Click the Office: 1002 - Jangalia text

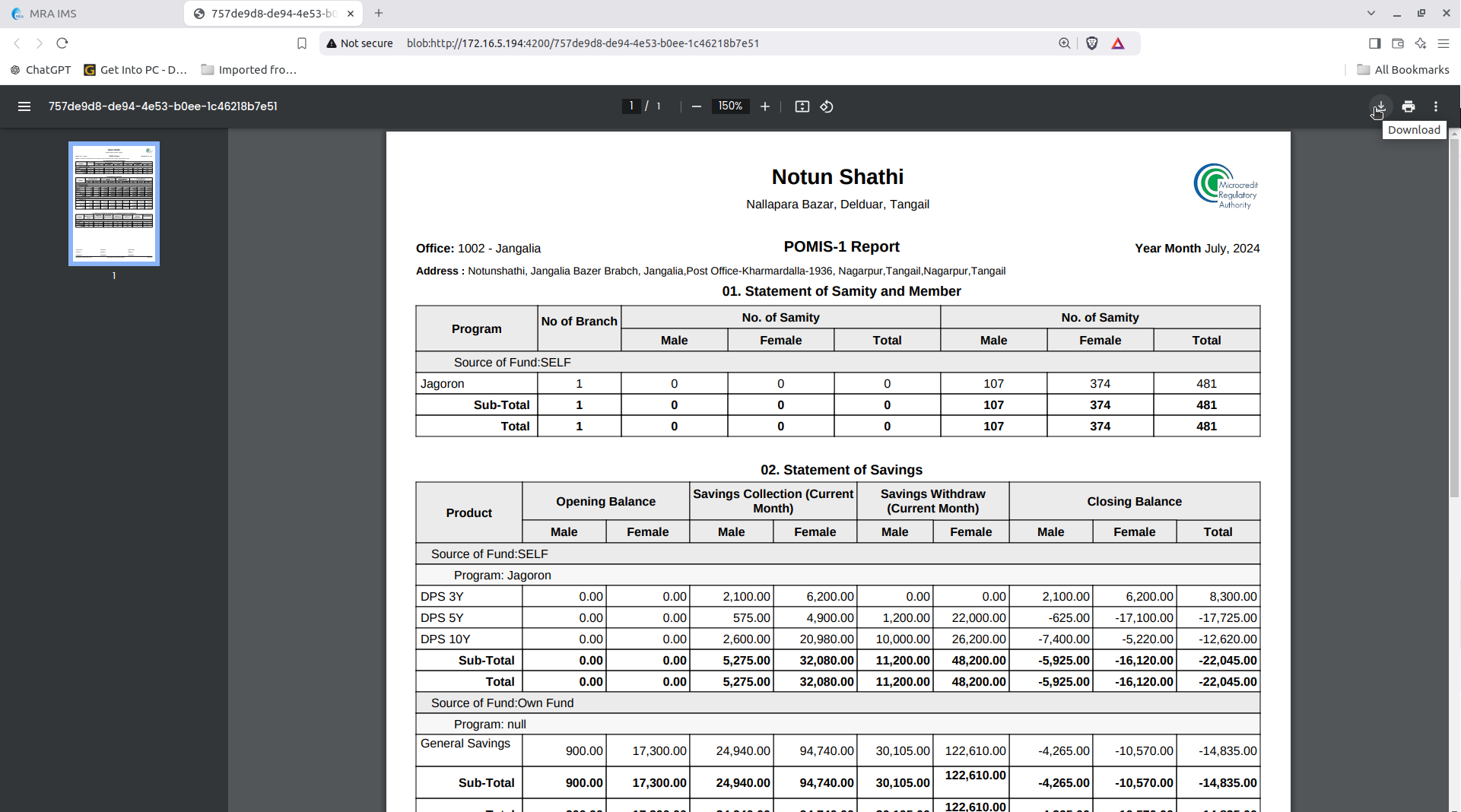point(478,249)
